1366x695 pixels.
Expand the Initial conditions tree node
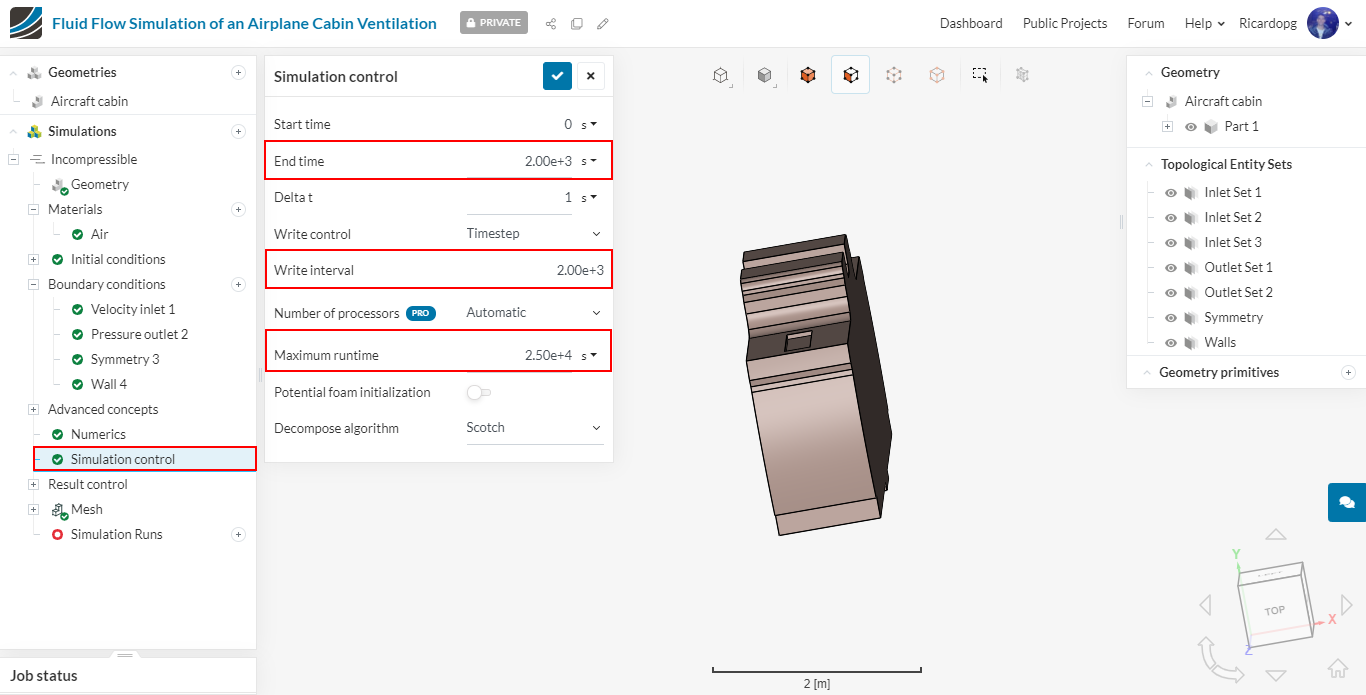coord(33,259)
